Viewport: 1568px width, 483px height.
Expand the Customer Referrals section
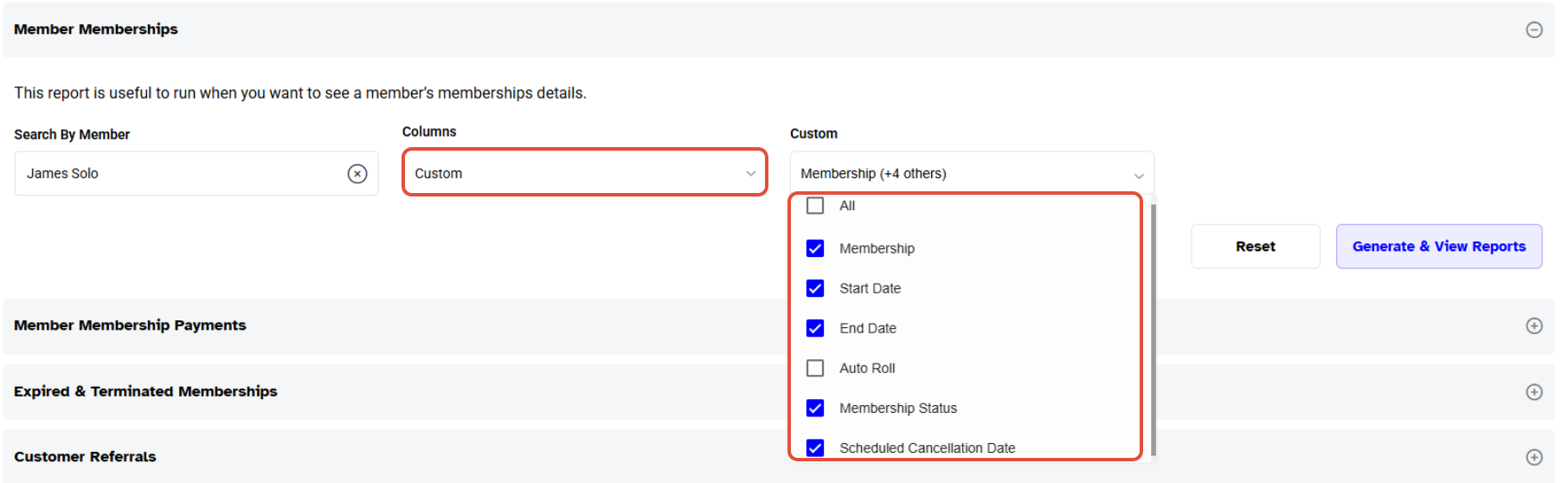pos(1533,457)
